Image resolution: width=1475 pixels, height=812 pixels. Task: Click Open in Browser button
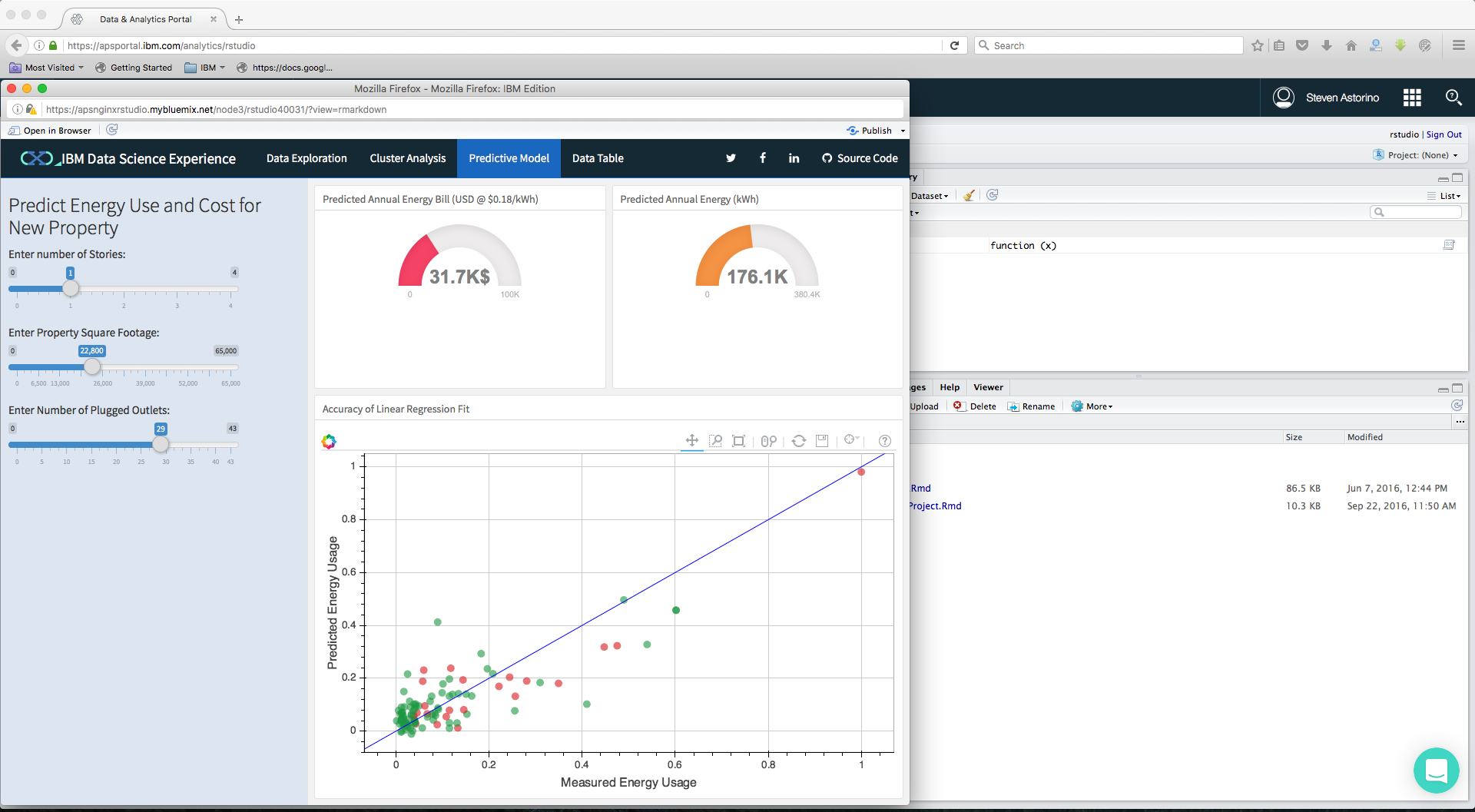(x=50, y=131)
